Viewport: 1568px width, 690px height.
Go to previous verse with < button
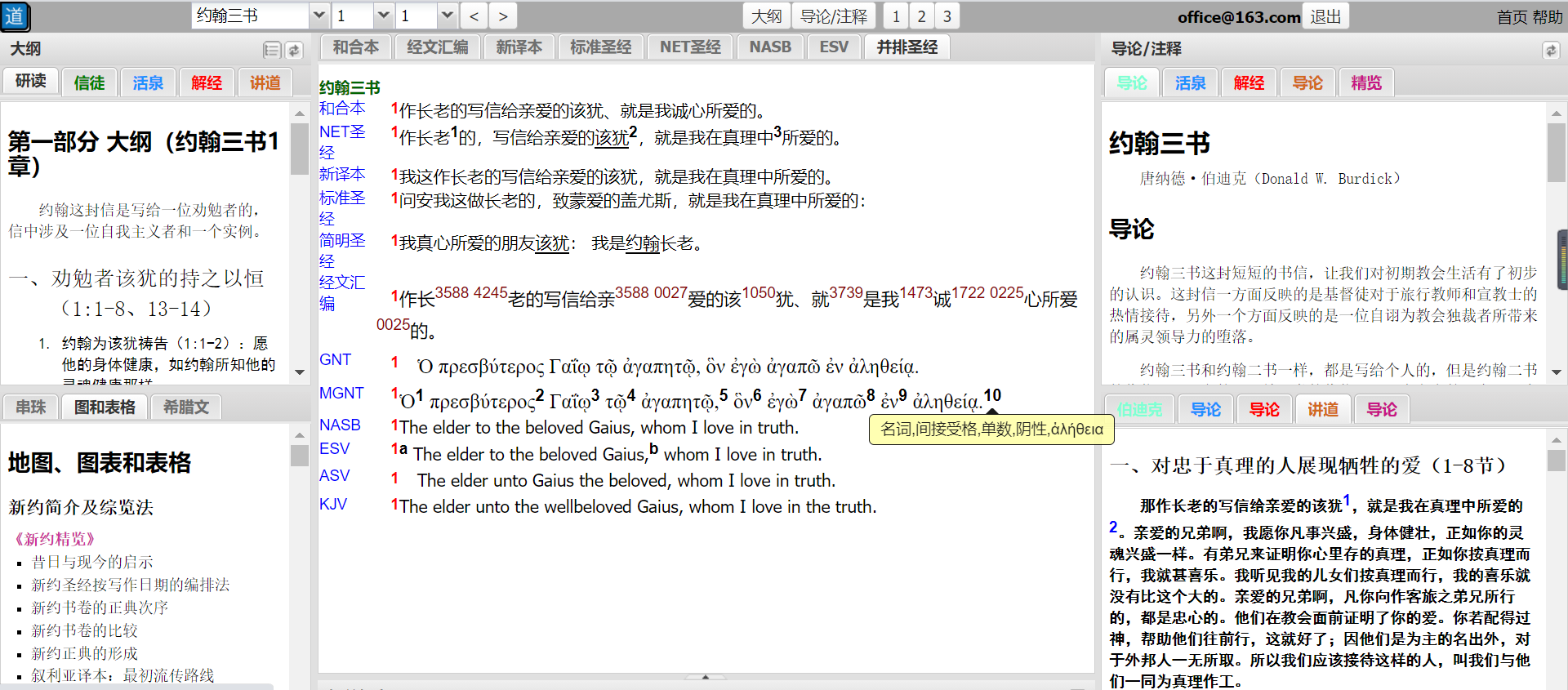474,16
